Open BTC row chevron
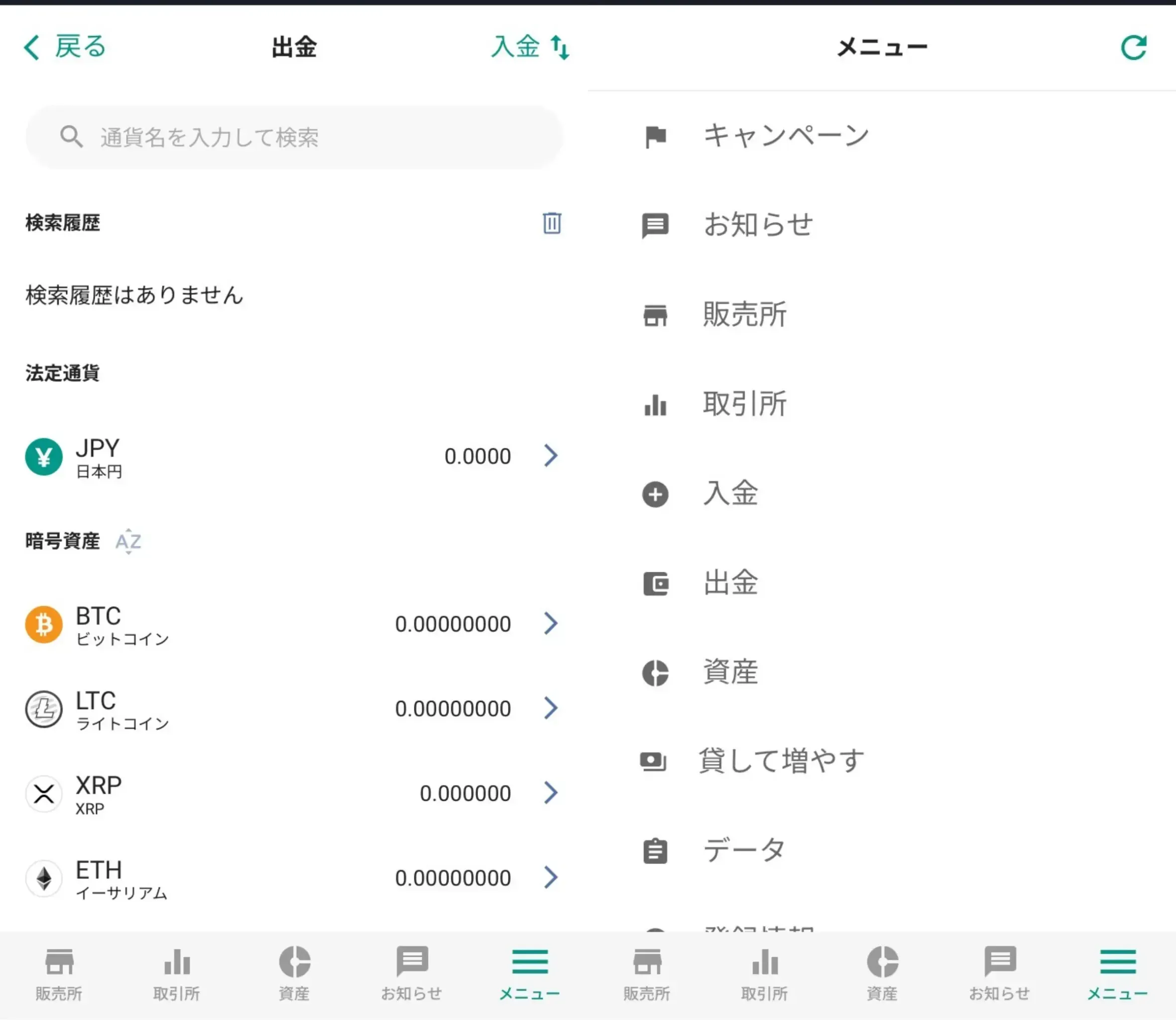 pyautogui.click(x=550, y=624)
